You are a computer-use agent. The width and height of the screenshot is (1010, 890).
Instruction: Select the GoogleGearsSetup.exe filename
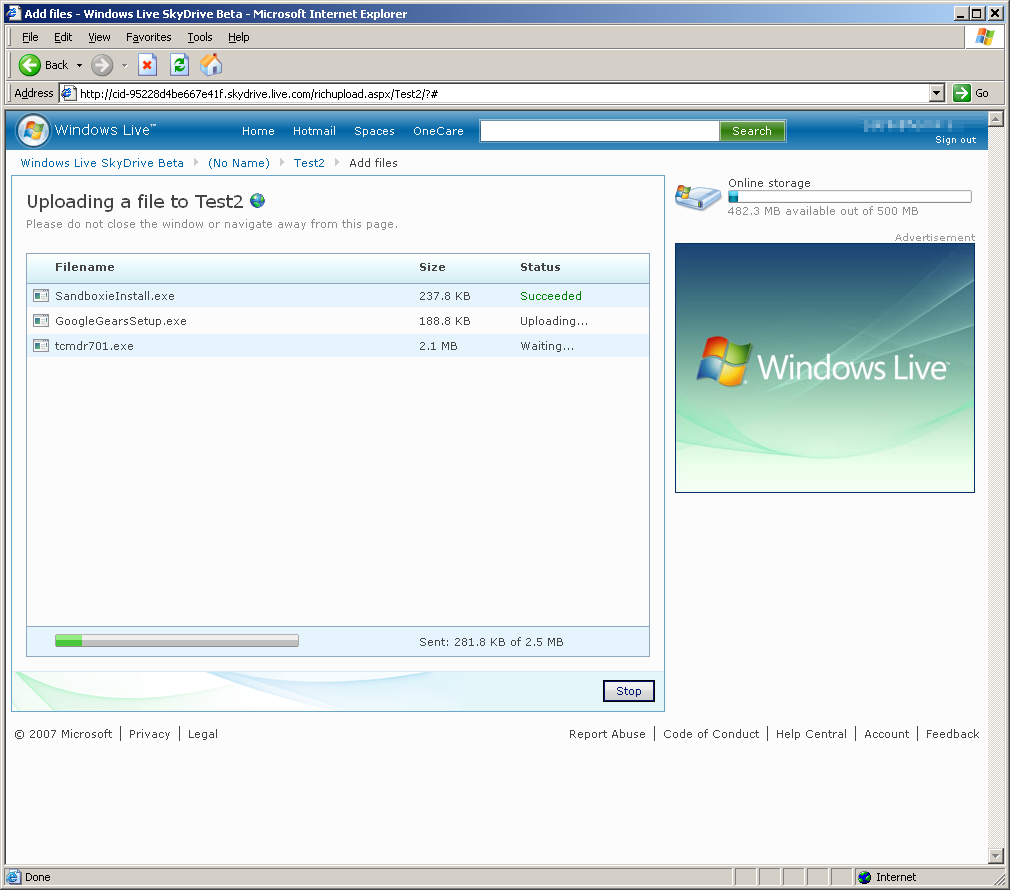pos(121,321)
